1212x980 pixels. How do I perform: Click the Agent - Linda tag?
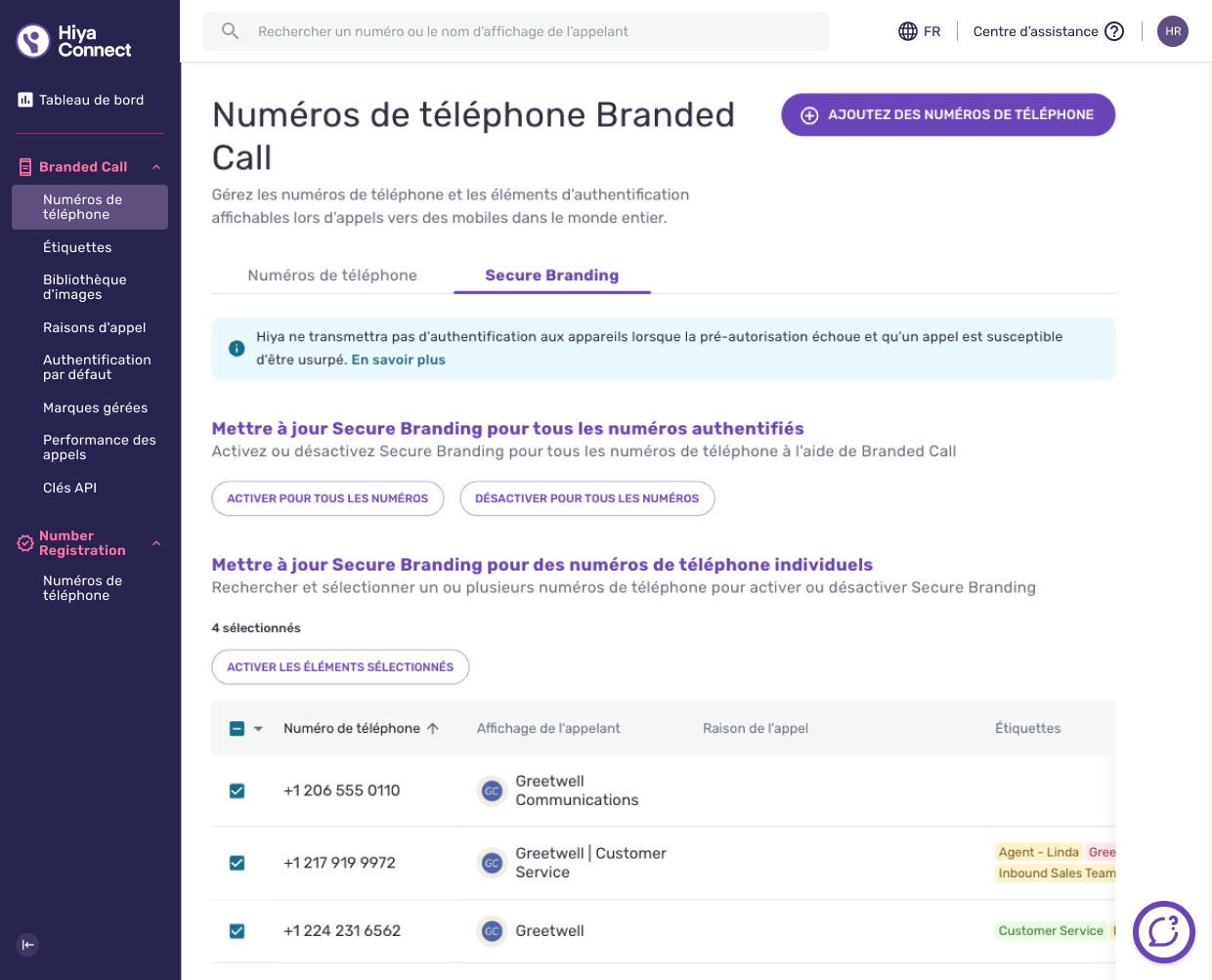(x=1038, y=852)
